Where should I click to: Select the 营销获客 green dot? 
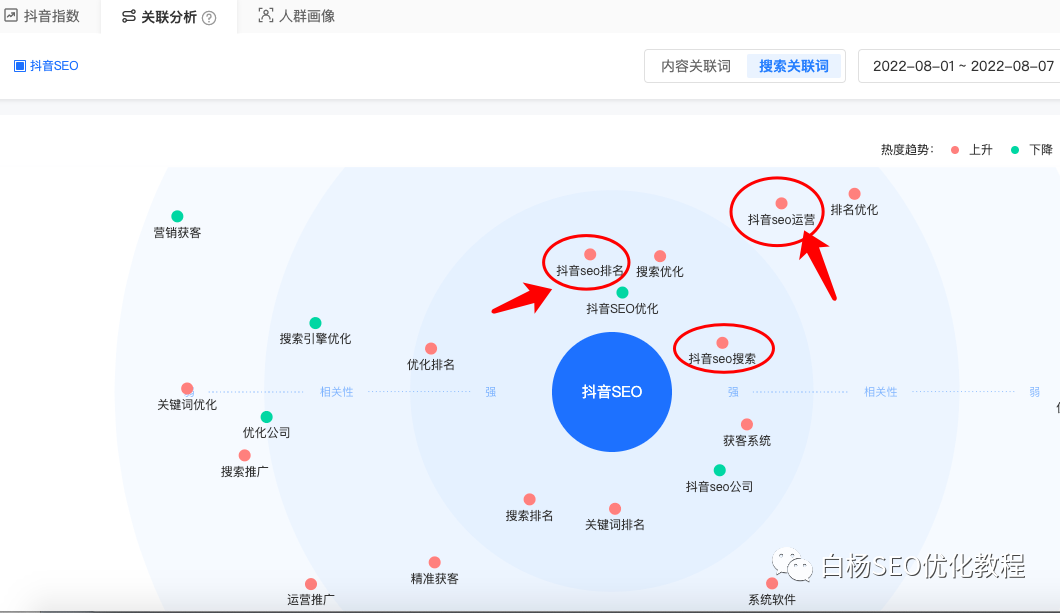tap(177, 216)
